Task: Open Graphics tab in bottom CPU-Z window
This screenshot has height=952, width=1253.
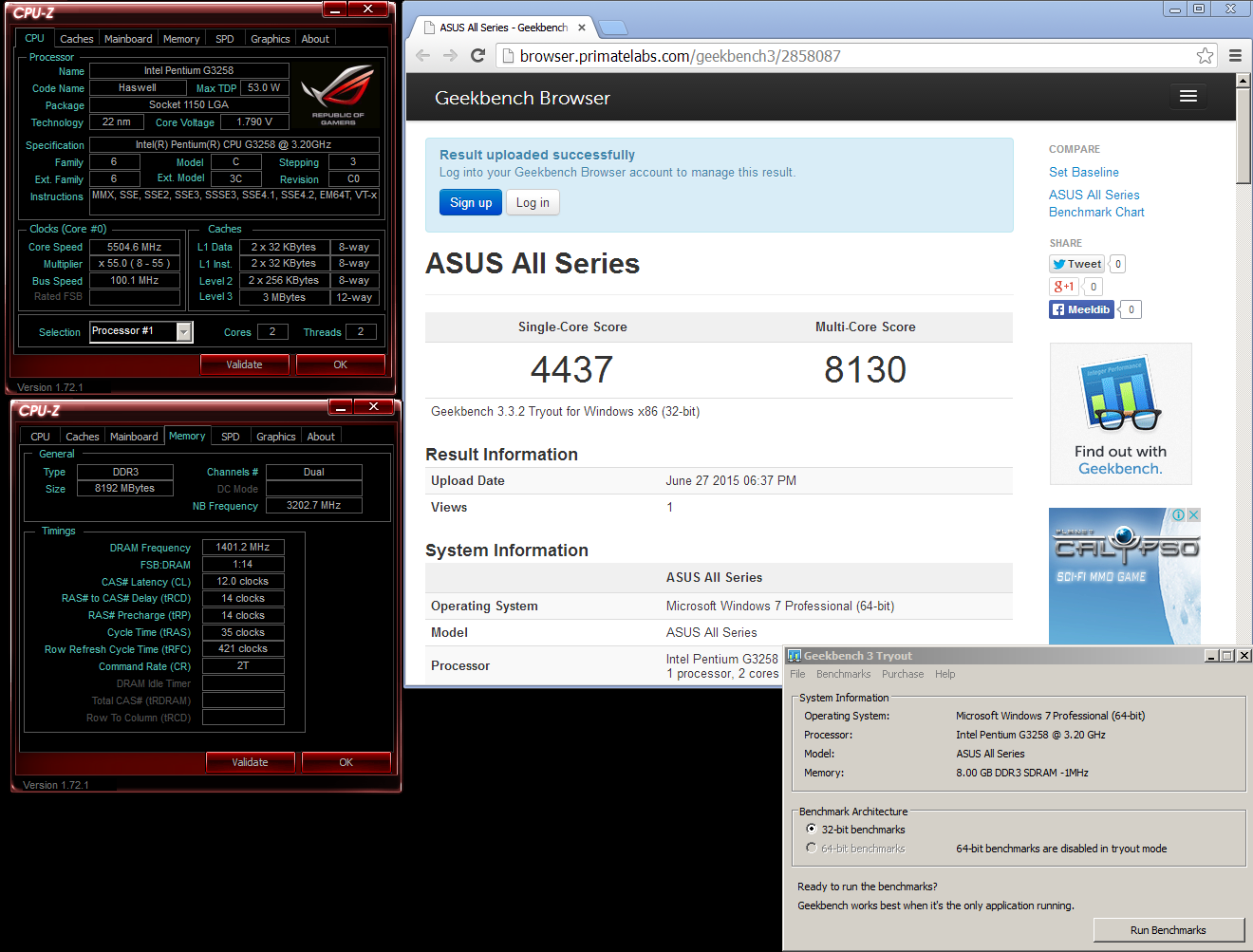Action: [276, 437]
